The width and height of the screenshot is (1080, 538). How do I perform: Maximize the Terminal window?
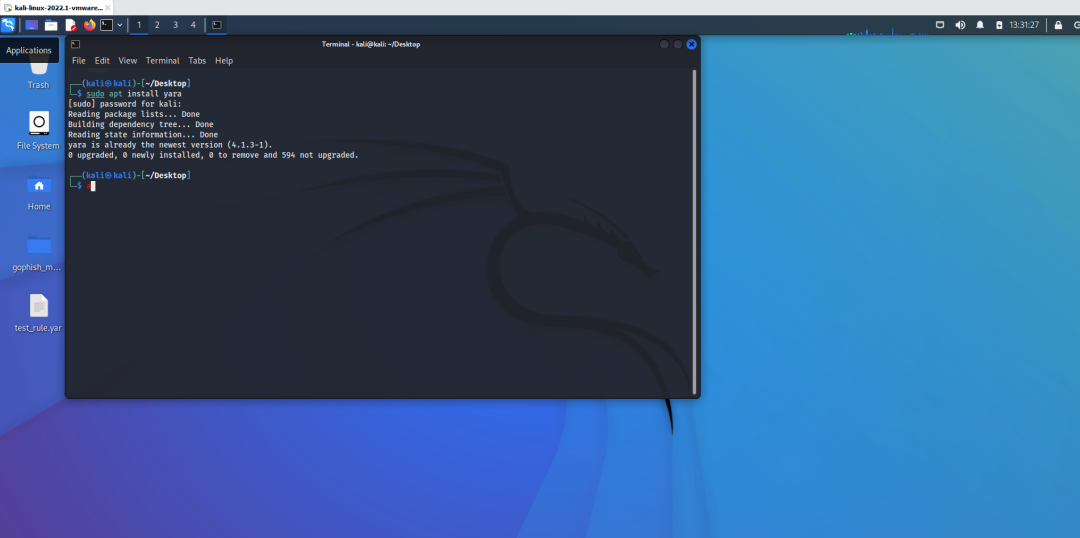tap(678, 44)
